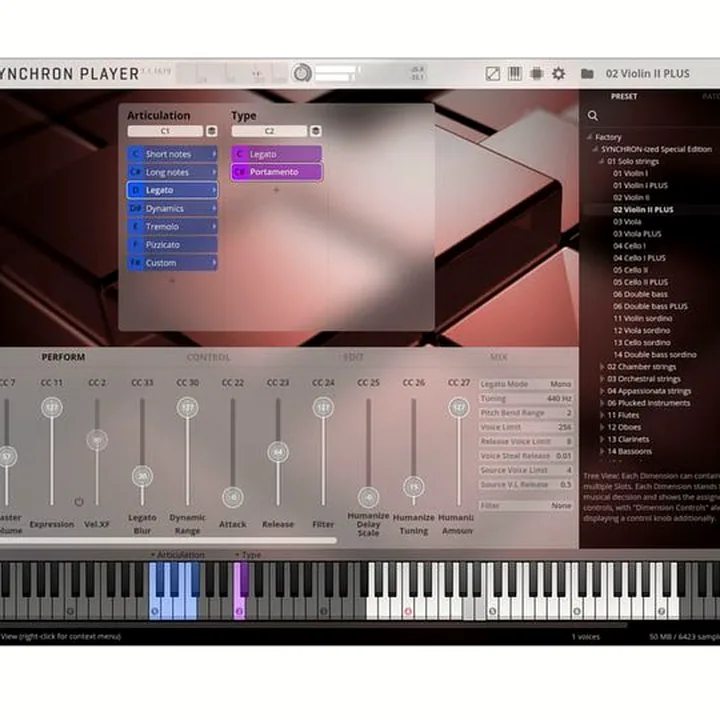Open the engine chip icon settings
Screen dimensions: 720x720
[x=536, y=73]
